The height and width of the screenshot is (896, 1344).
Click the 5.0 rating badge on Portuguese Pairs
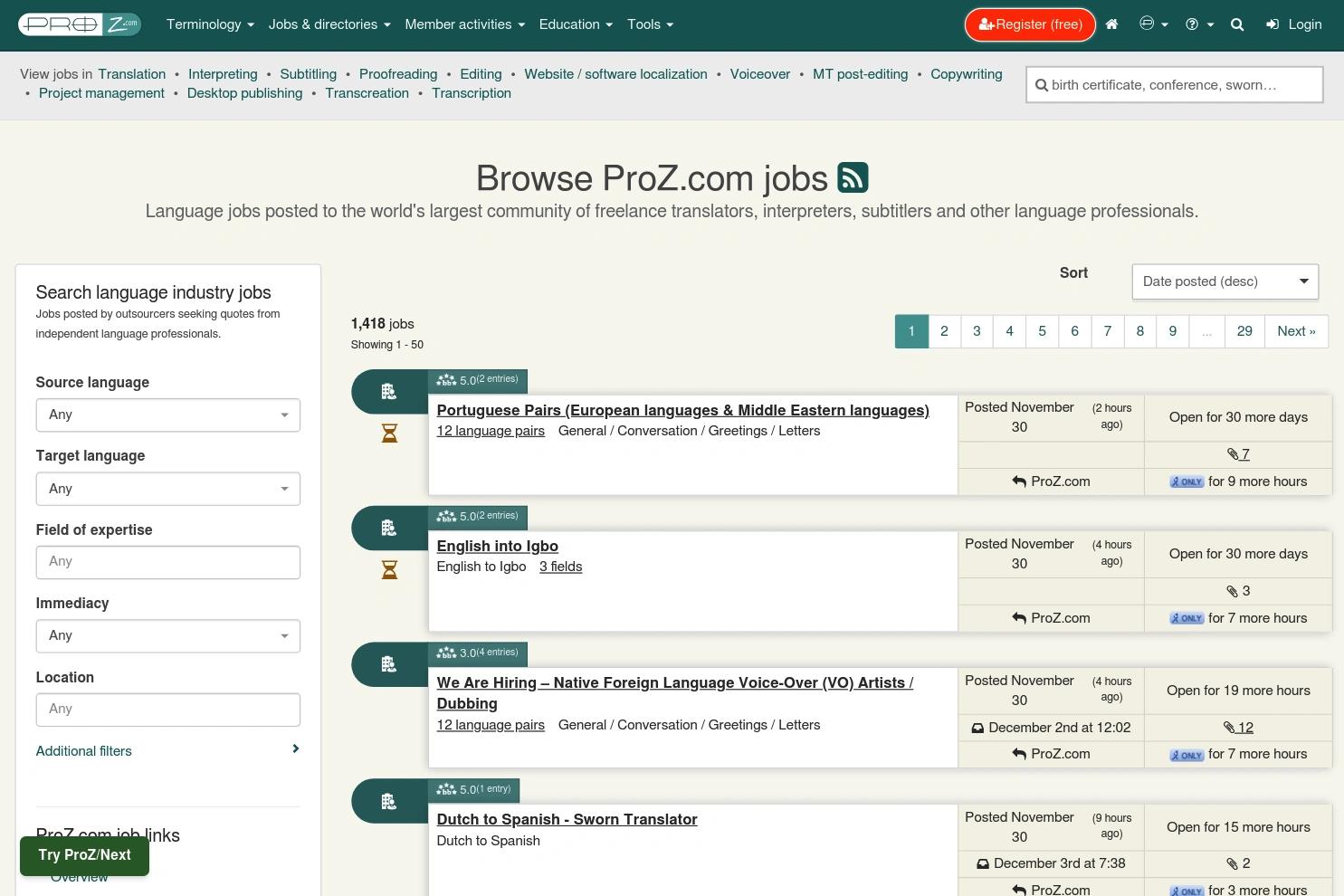click(478, 381)
